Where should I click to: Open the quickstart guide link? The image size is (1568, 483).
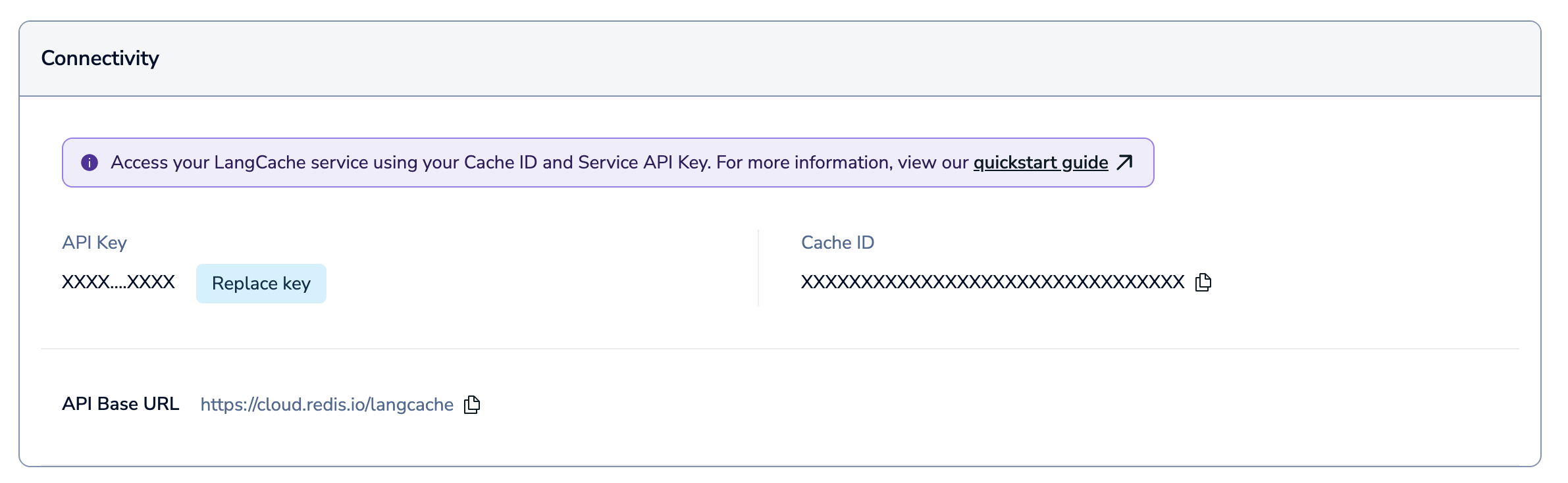[x=1041, y=163]
